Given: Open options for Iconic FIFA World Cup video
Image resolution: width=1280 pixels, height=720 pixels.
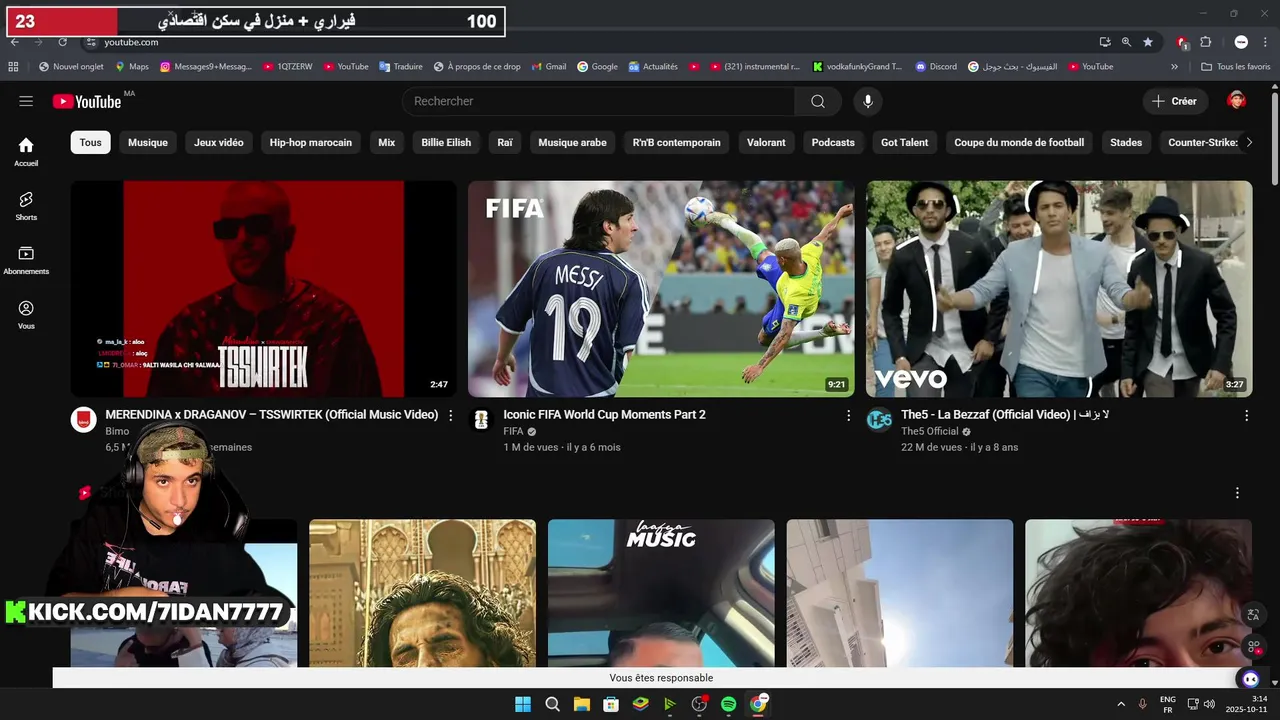Looking at the screenshot, I should (x=848, y=415).
